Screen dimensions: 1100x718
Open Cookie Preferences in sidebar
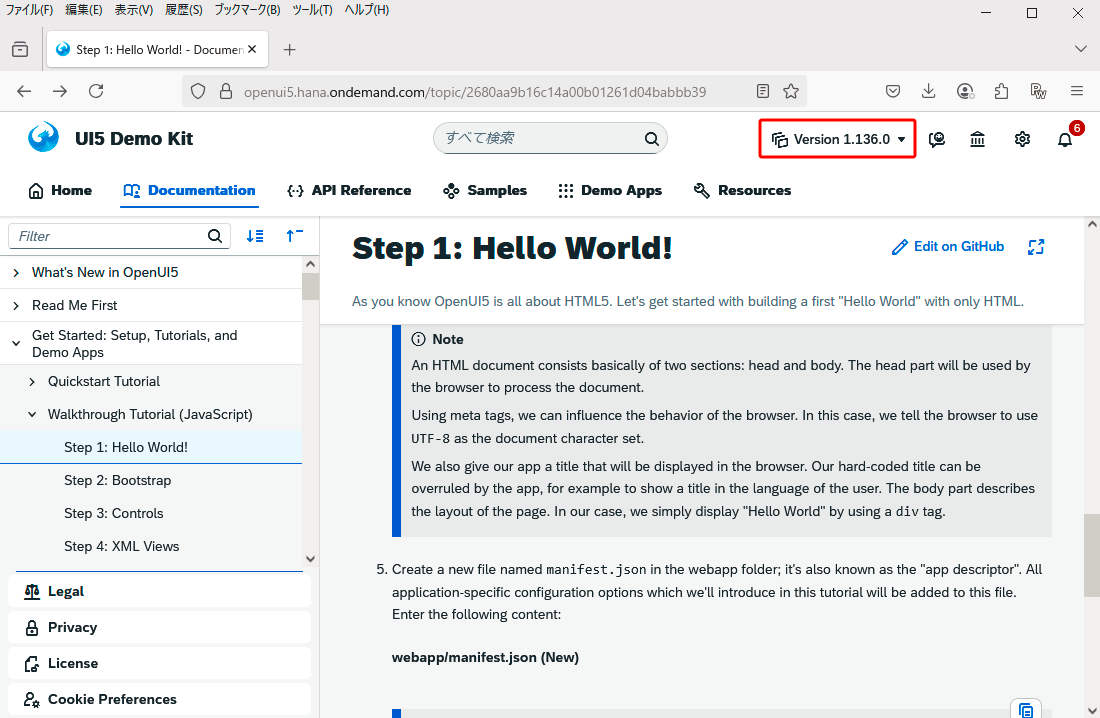(x=159, y=699)
